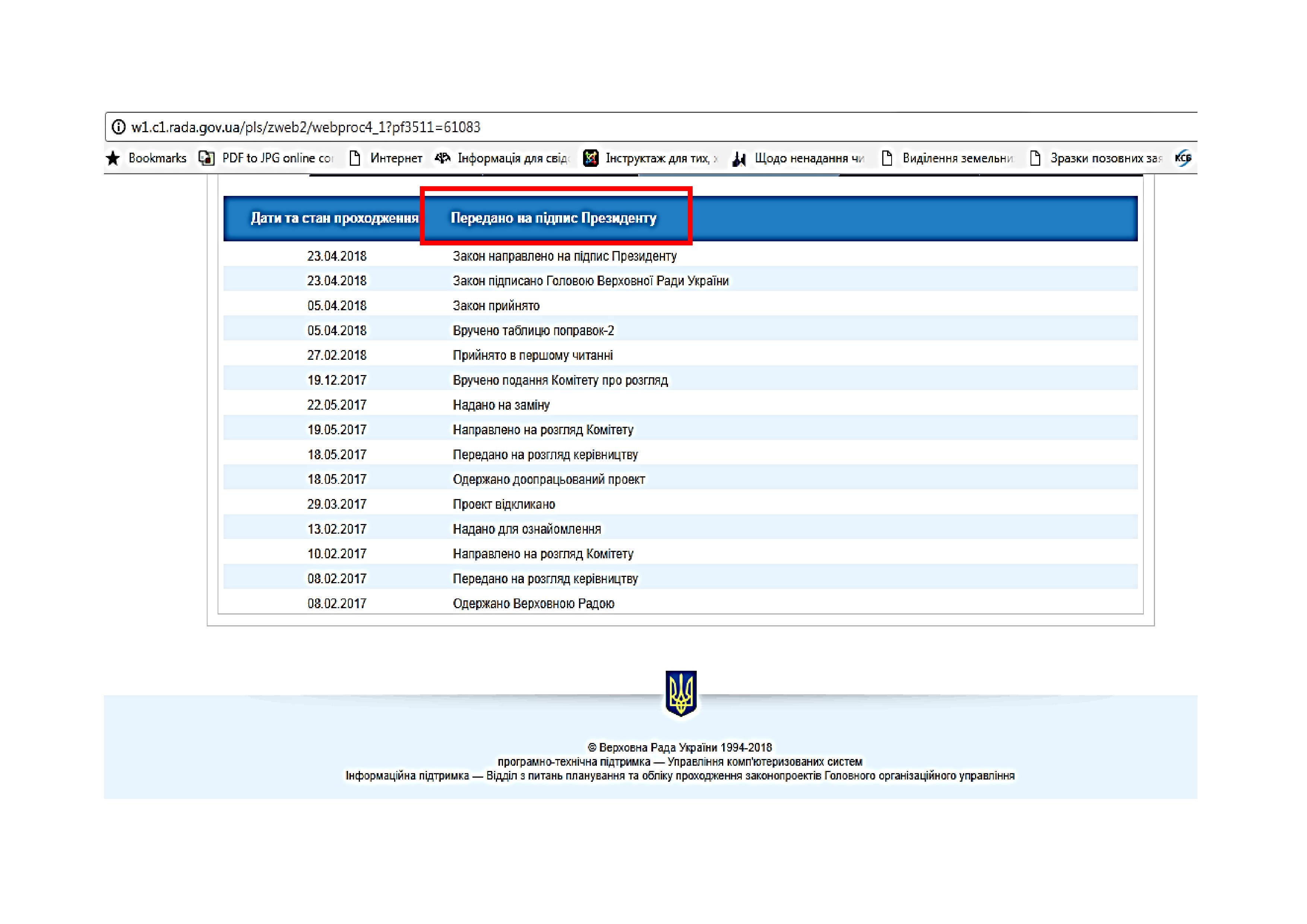
Task: Select Направлено на розгляд Комітету dated 10.02.2017
Action: coord(543,553)
